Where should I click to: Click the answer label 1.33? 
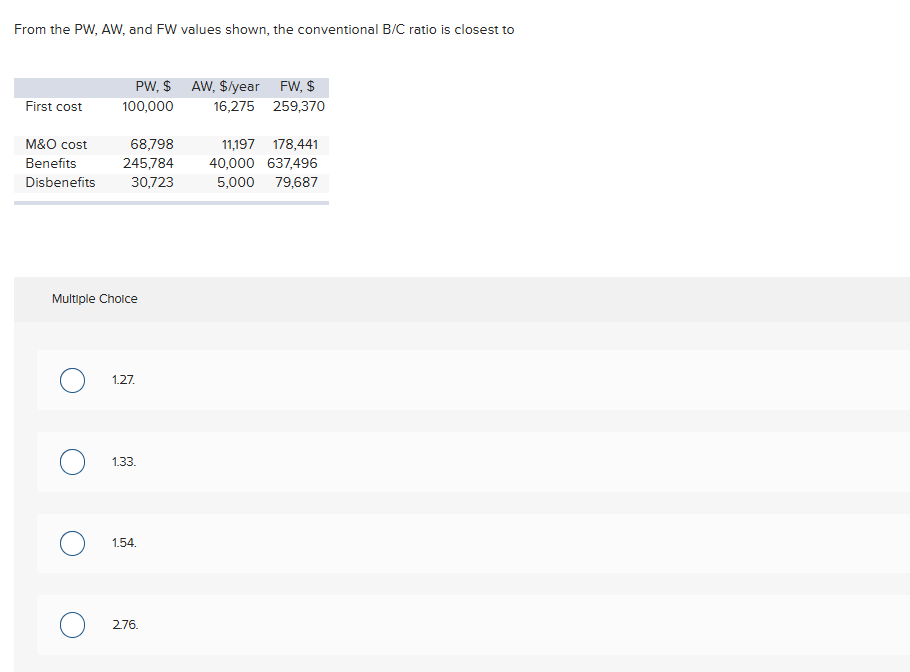pyautogui.click(x=121, y=462)
